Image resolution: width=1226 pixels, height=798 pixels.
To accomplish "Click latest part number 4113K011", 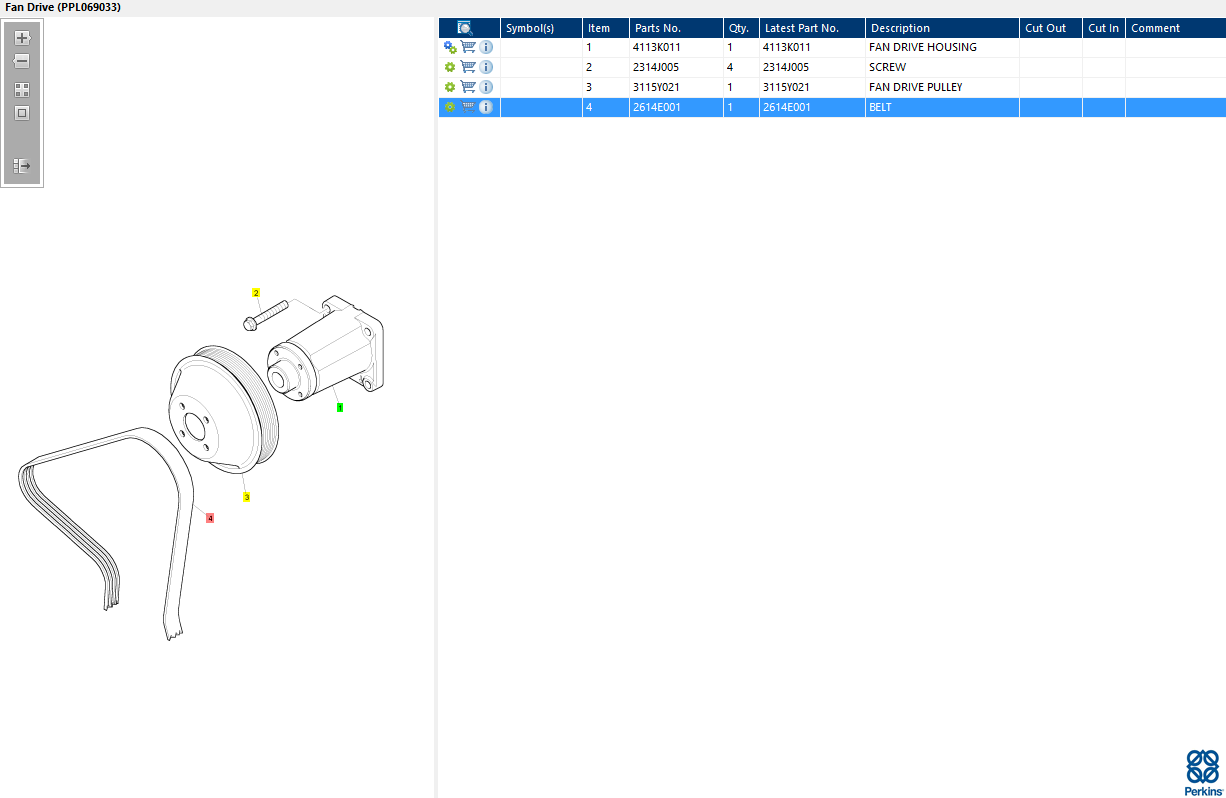I will [x=787, y=47].
